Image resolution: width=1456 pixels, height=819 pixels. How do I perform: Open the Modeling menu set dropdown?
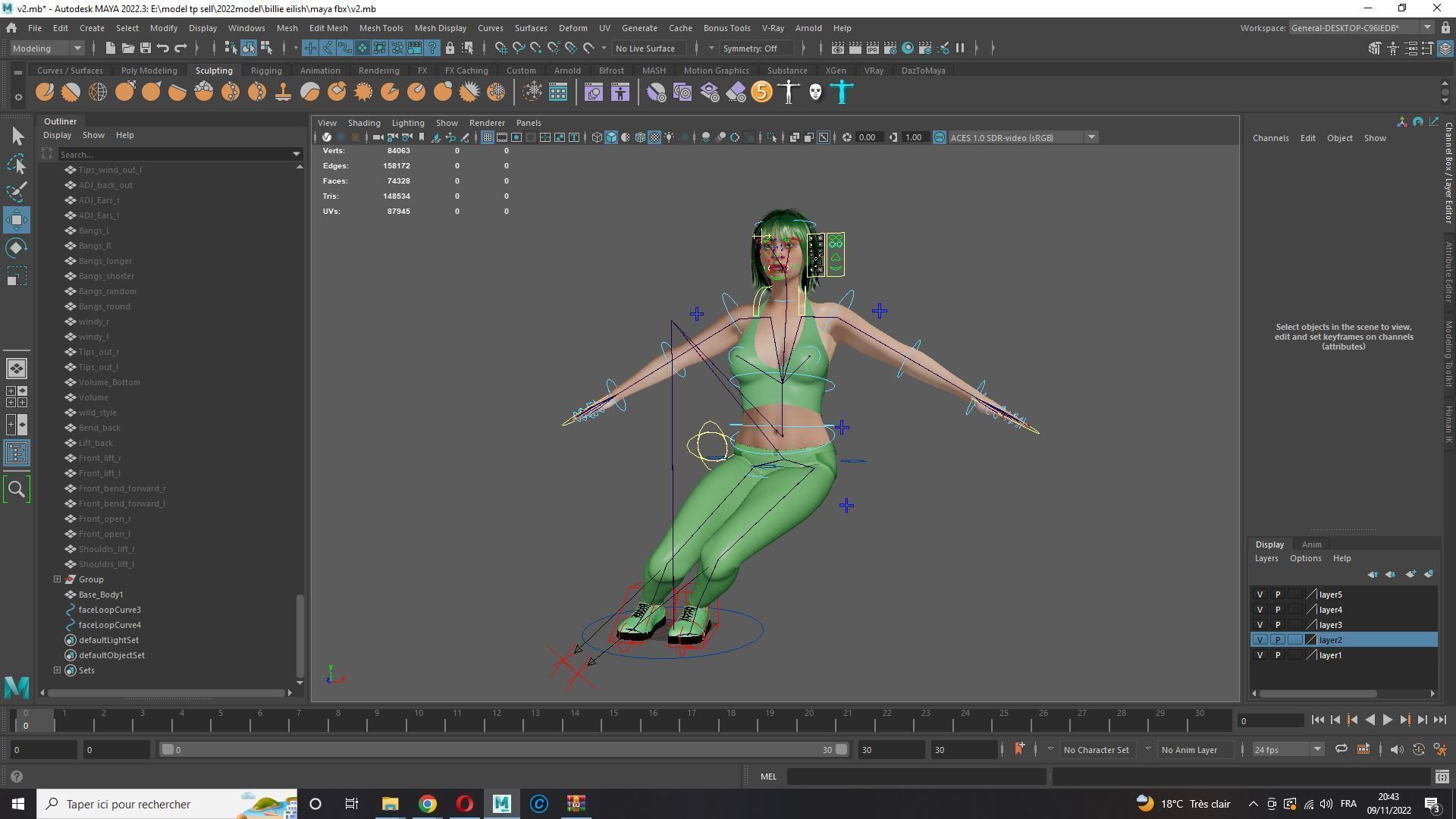(x=47, y=49)
